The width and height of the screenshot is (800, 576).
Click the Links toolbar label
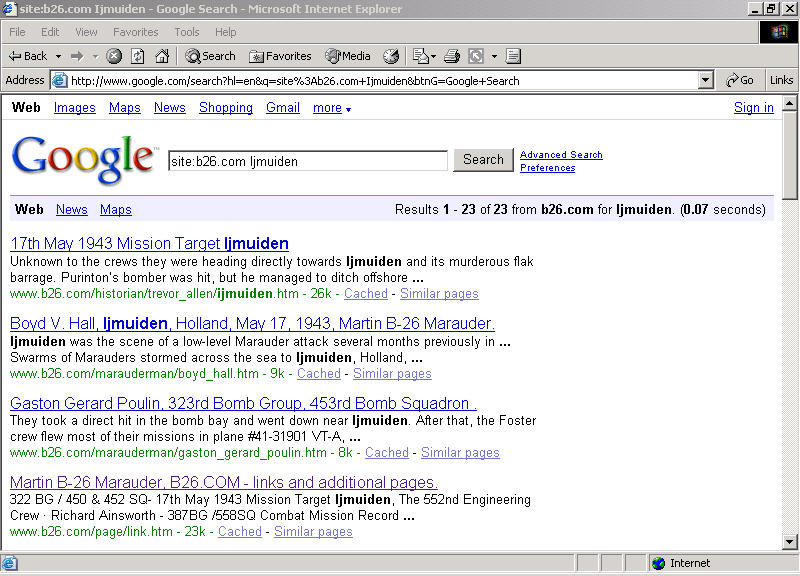[781, 80]
